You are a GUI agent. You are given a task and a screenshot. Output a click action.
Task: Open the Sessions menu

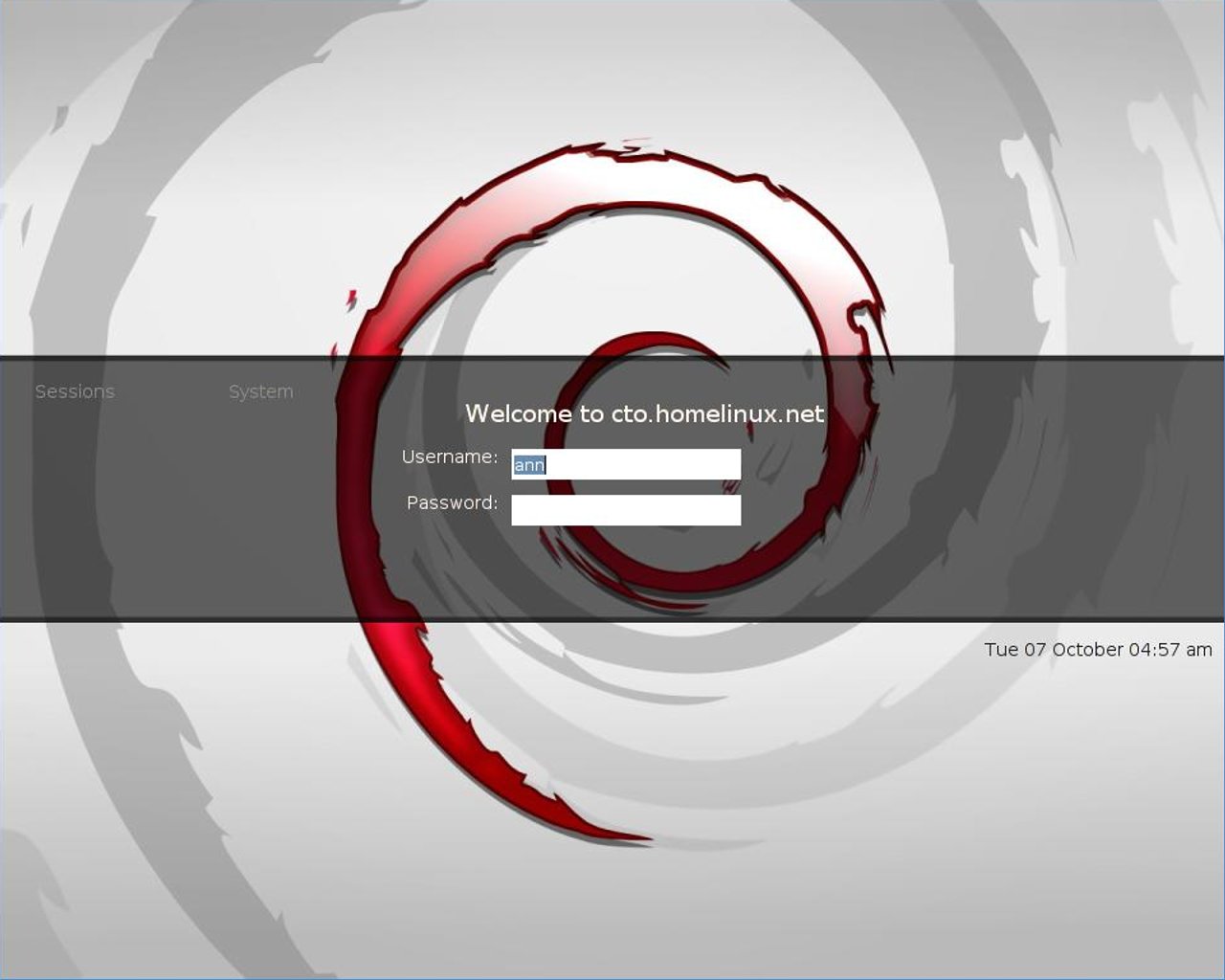pyautogui.click(x=75, y=391)
